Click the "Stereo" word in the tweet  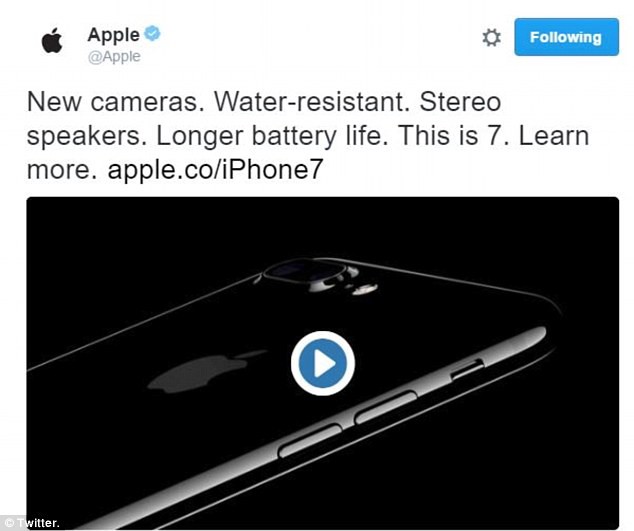[460, 102]
